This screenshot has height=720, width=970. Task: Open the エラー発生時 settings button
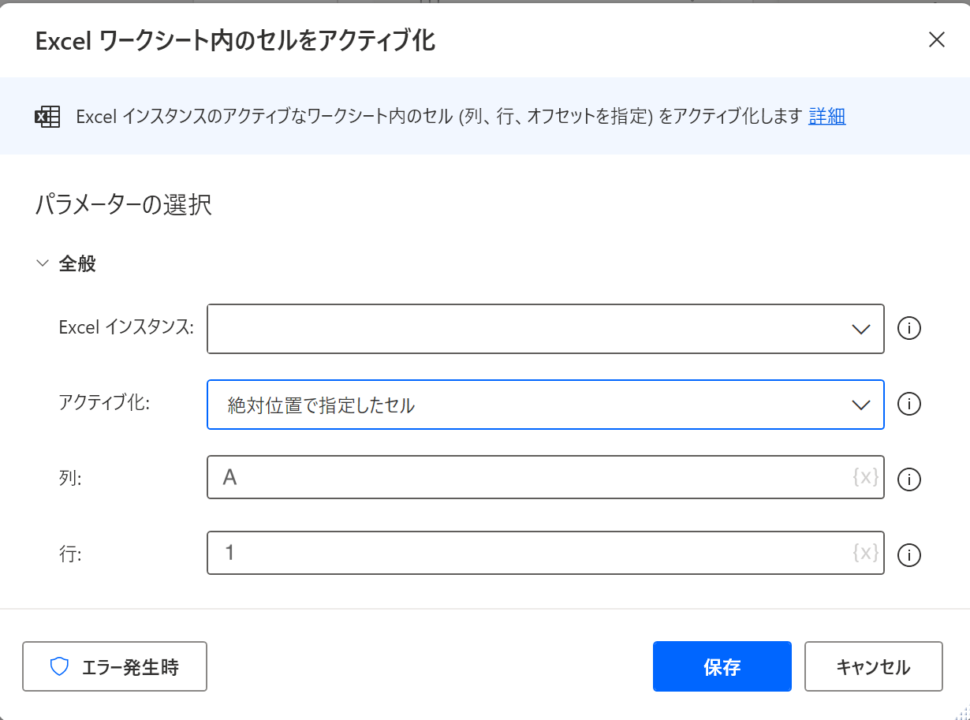click(114, 666)
